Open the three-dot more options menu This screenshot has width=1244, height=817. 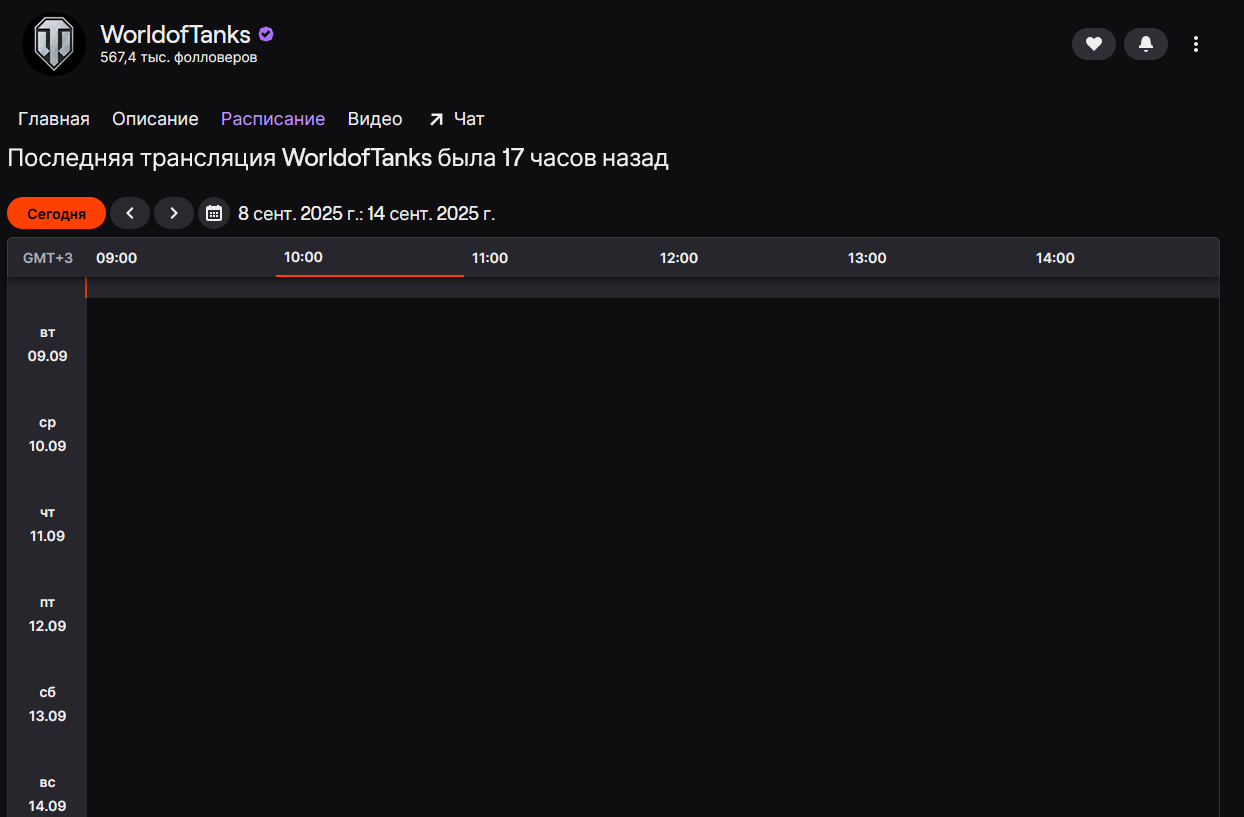pos(1196,44)
